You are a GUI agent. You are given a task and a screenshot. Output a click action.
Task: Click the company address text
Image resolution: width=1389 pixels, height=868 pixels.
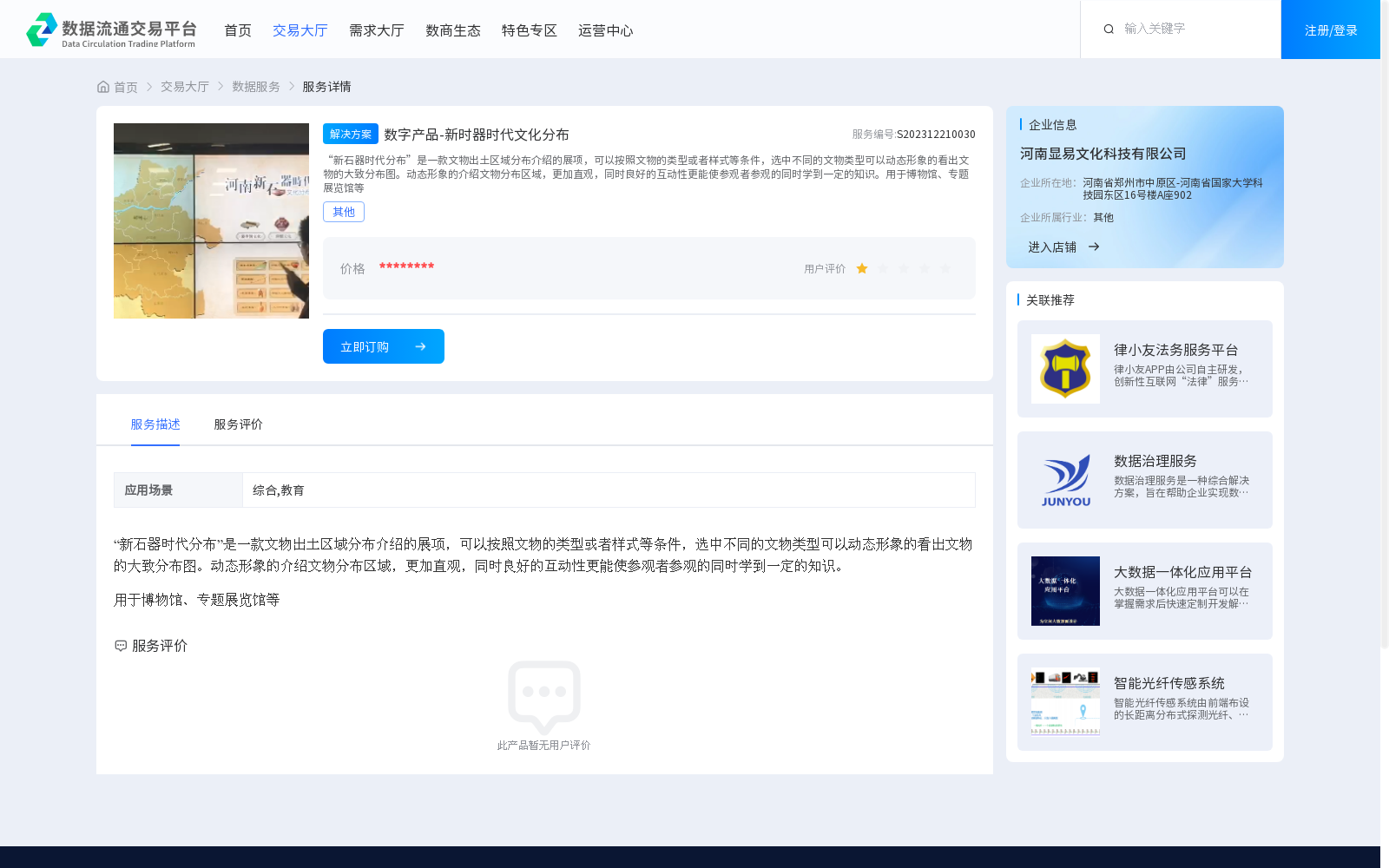(1173, 189)
